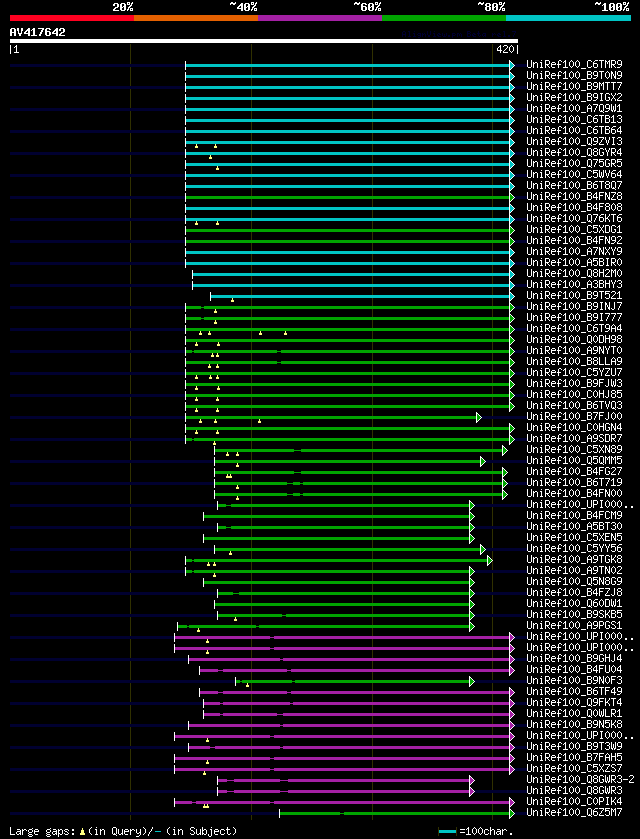Screen dimensions: 640x839
Task: Select the UniRef100_C6TB64 label
Action: point(574,131)
